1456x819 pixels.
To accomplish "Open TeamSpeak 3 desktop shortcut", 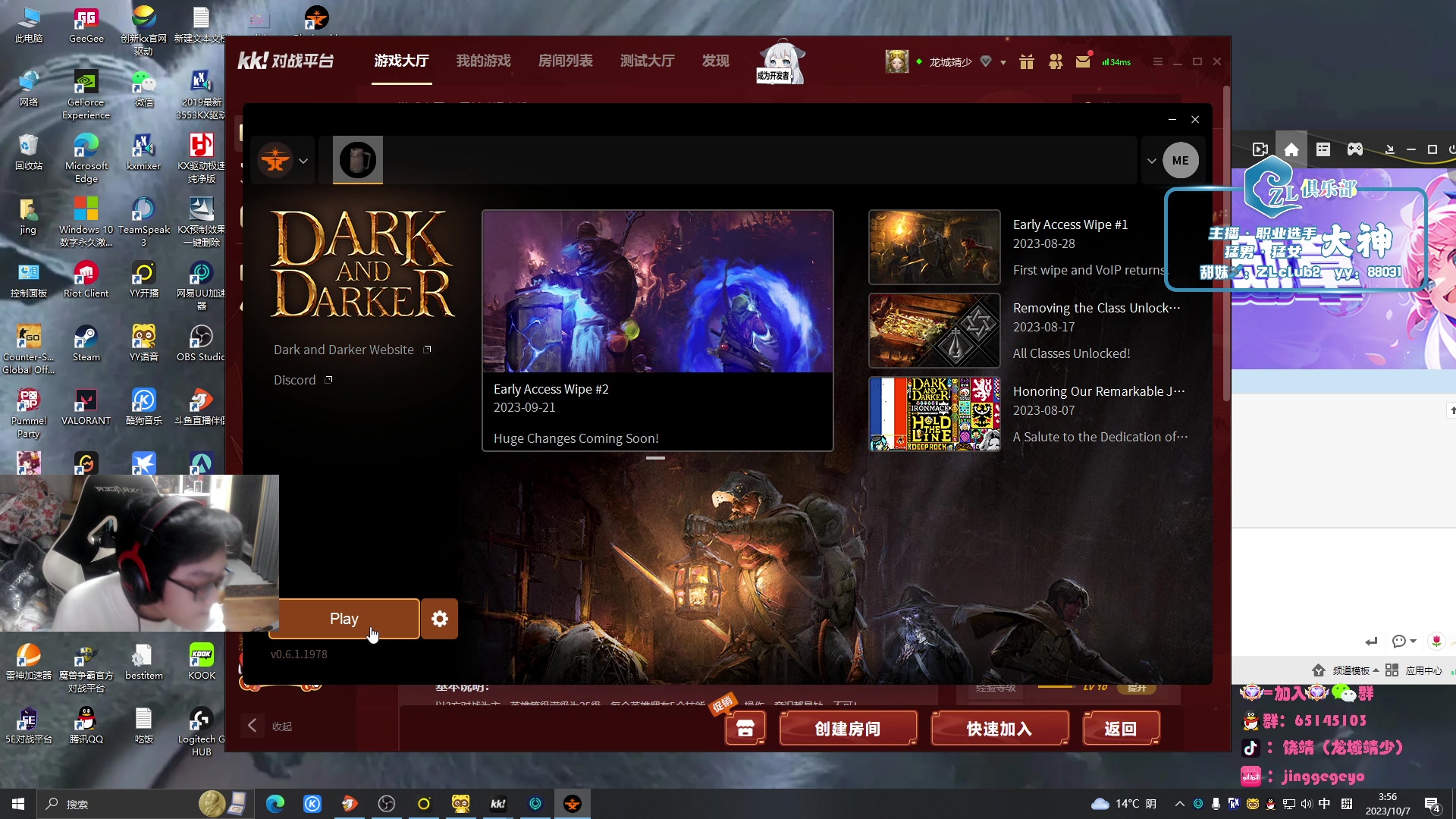I will pos(143,222).
